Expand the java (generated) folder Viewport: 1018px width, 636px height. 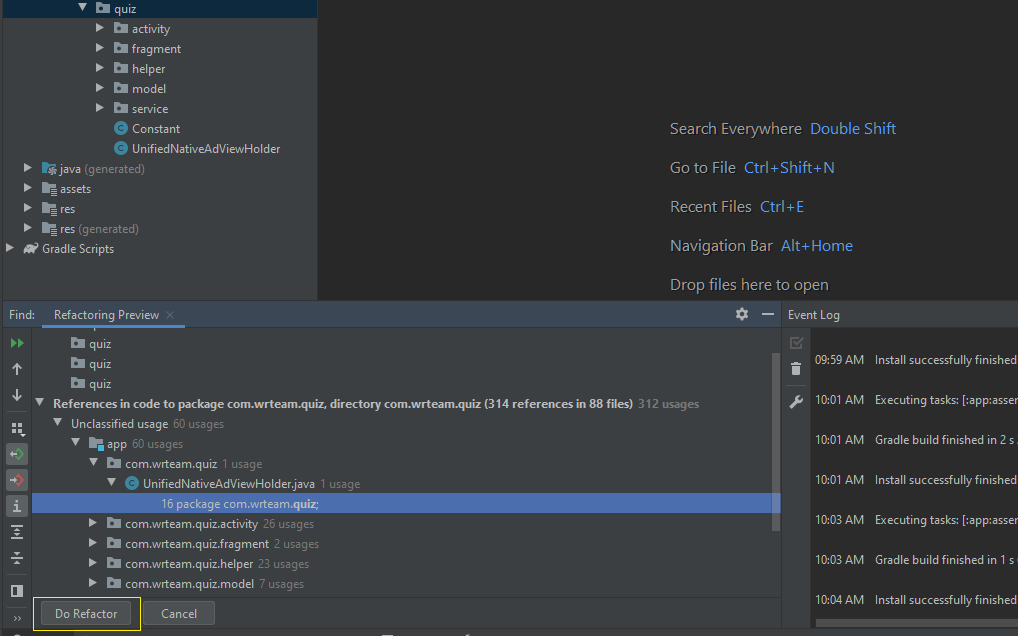coord(27,168)
